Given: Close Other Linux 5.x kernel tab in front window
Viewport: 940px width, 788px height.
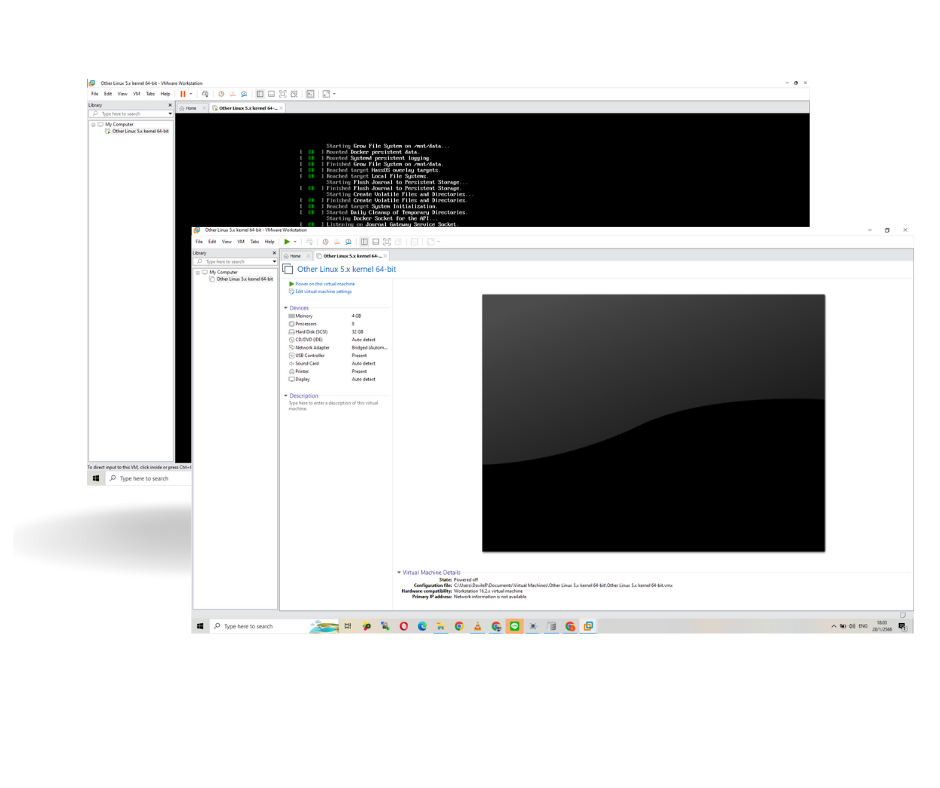Looking at the screenshot, I should point(385,256).
